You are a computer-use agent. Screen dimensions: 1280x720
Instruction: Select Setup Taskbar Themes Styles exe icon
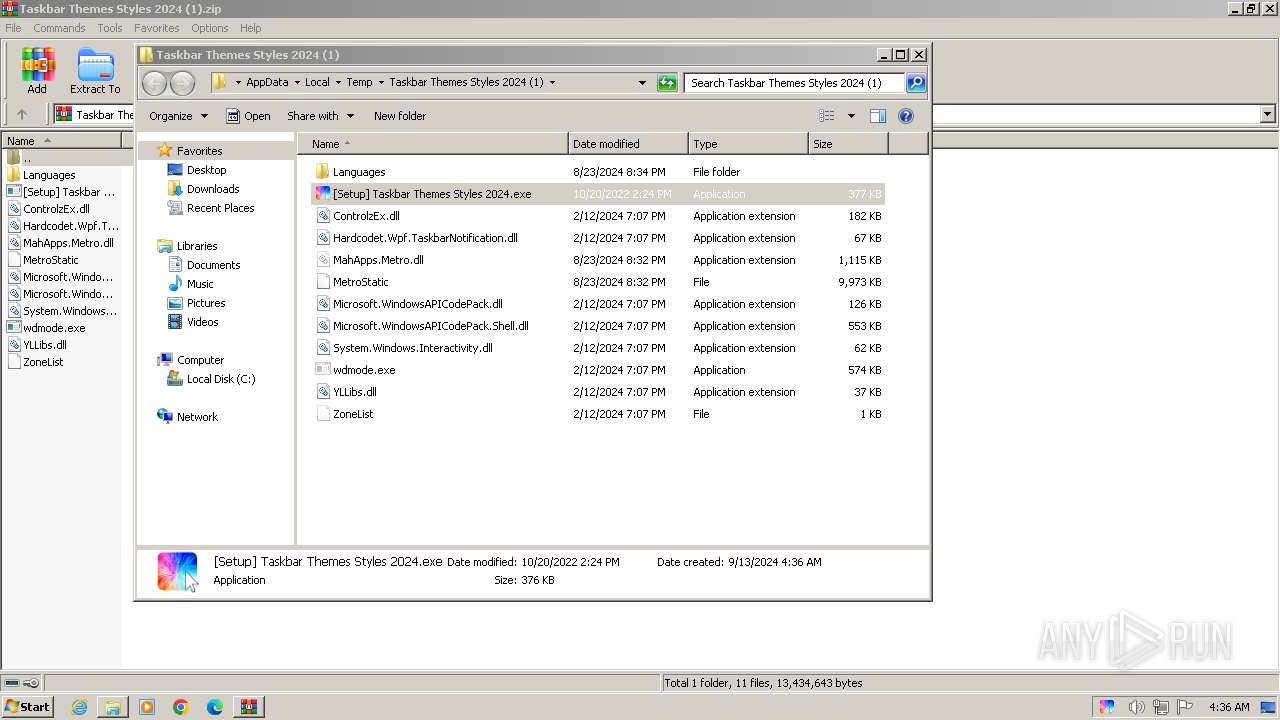click(x=322, y=194)
